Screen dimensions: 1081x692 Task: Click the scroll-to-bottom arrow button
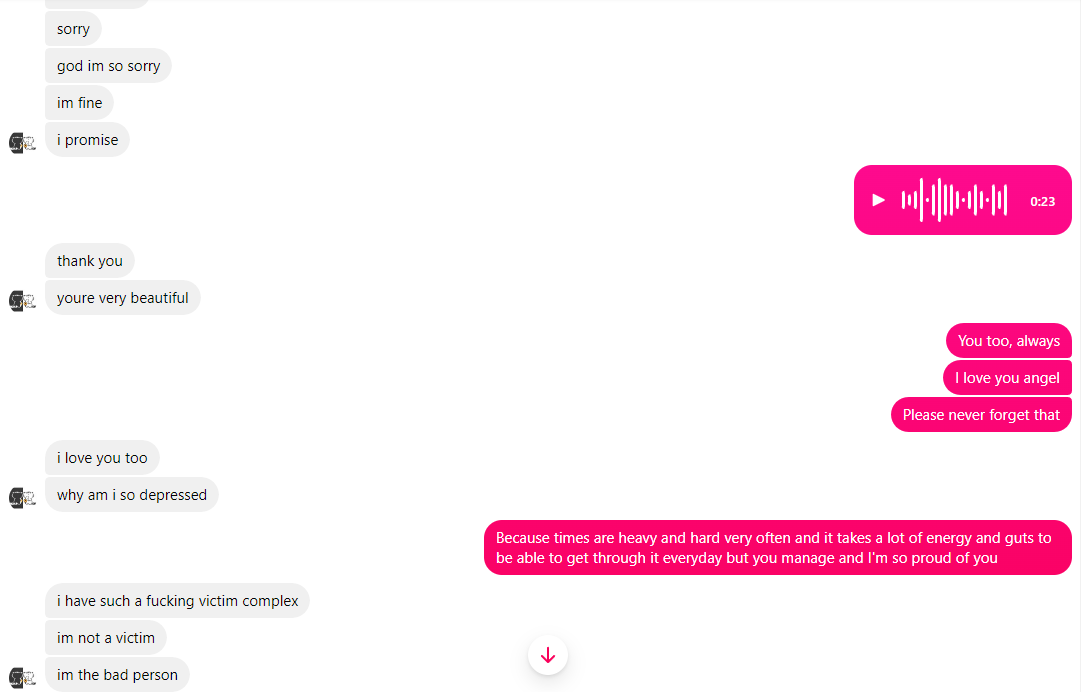click(548, 655)
